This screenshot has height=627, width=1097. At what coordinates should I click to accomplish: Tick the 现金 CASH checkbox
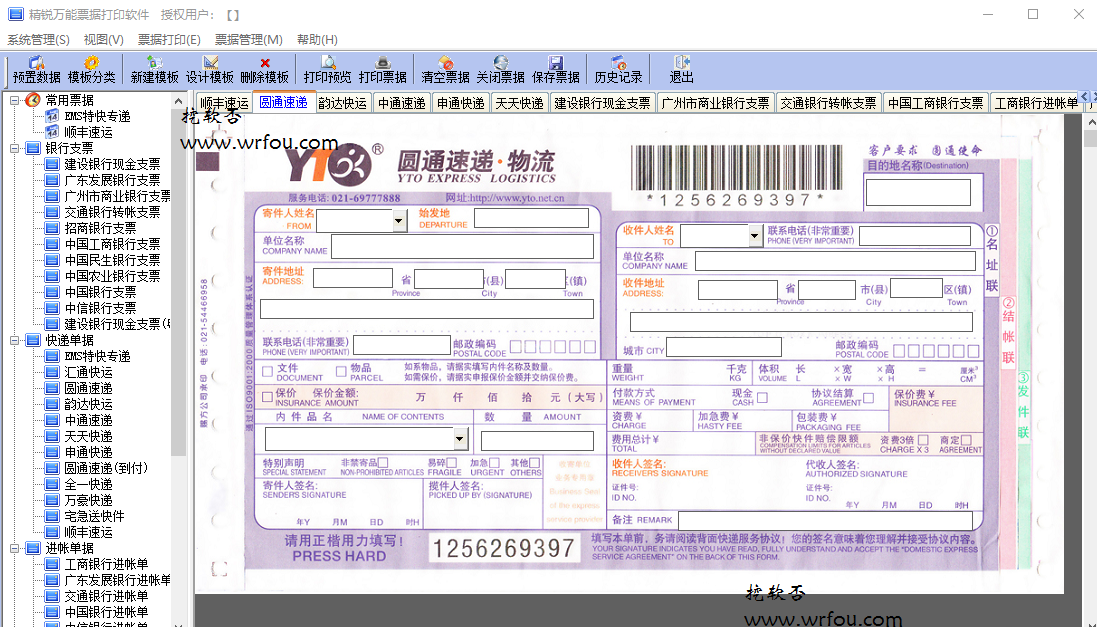click(762, 397)
